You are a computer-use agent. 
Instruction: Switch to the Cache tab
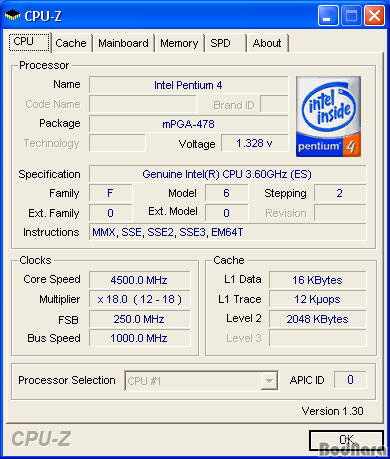pyautogui.click(x=71, y=43)
